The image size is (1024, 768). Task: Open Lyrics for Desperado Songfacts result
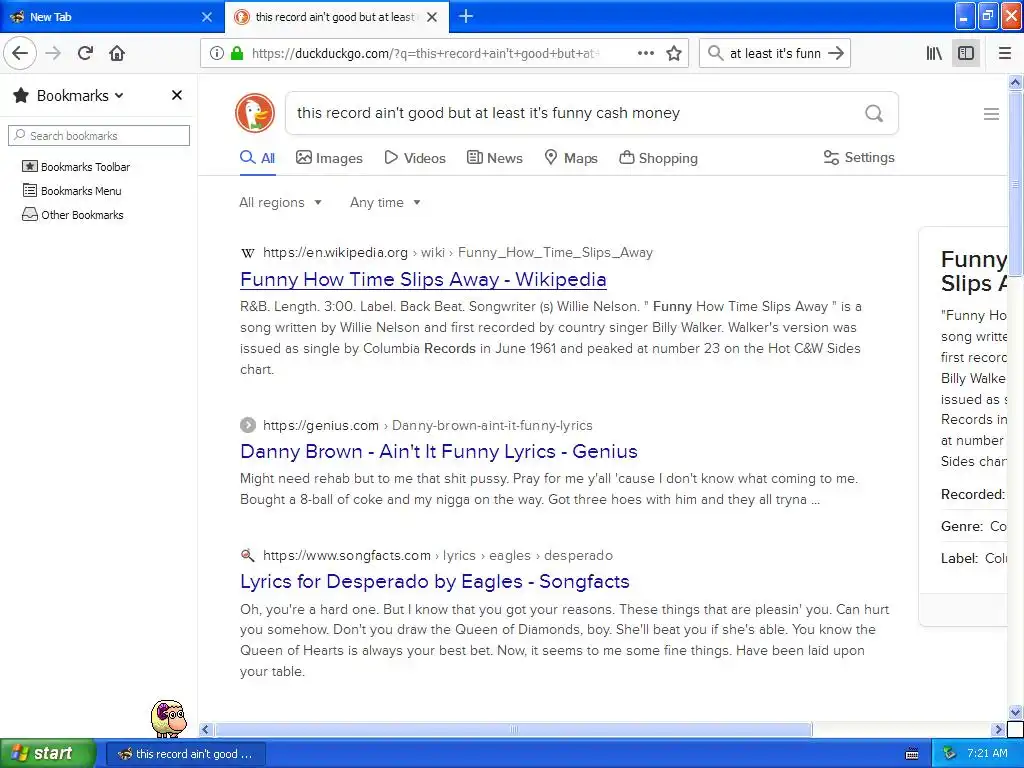click(x=435, y=581)
